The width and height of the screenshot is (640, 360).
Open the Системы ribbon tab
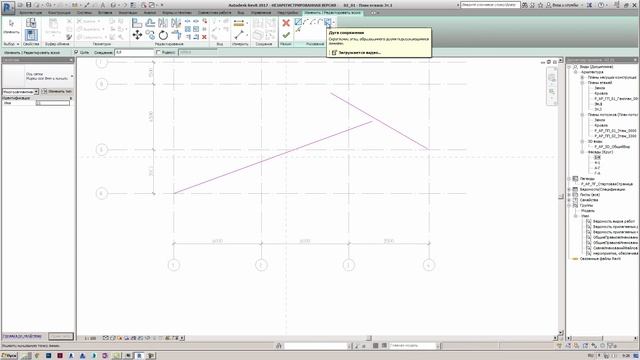point(84,13)
